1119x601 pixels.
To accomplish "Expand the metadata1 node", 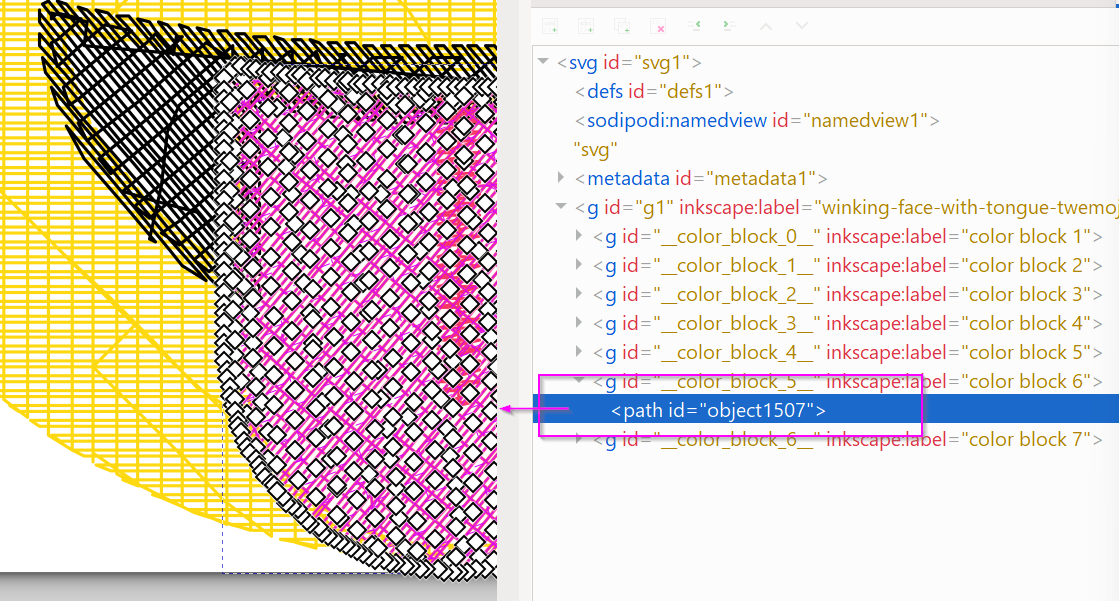I will click(x=561, y=177).
